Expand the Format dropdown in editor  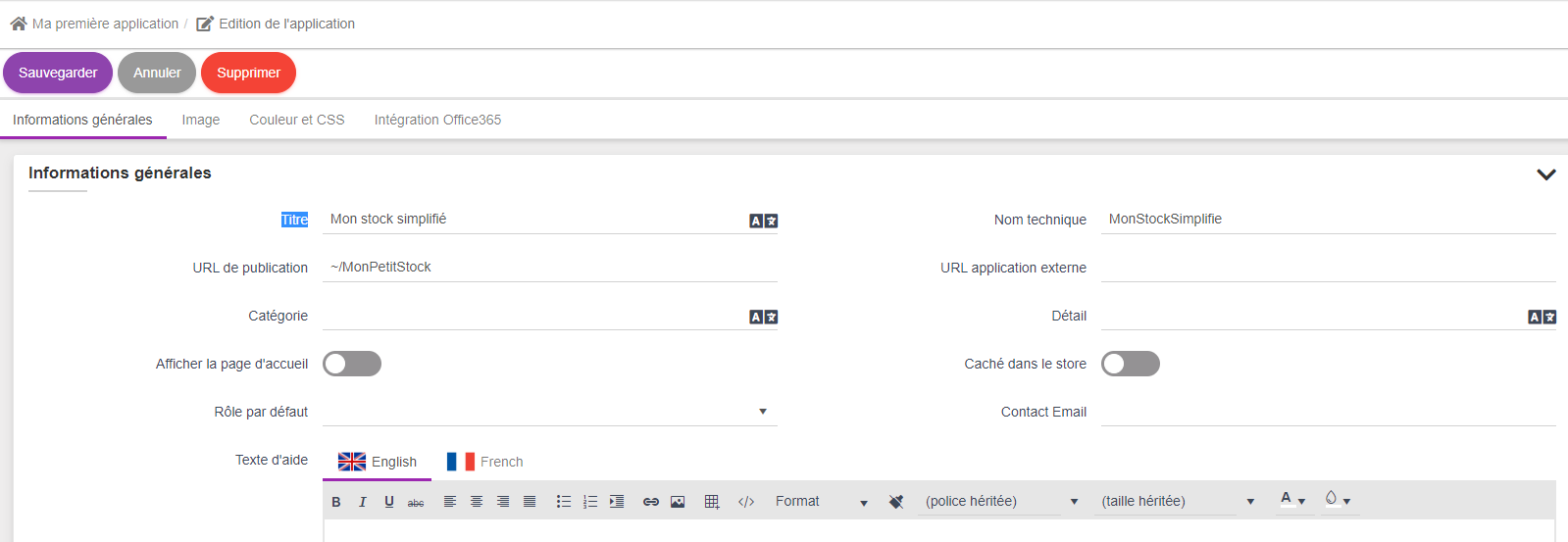point(822,502)
